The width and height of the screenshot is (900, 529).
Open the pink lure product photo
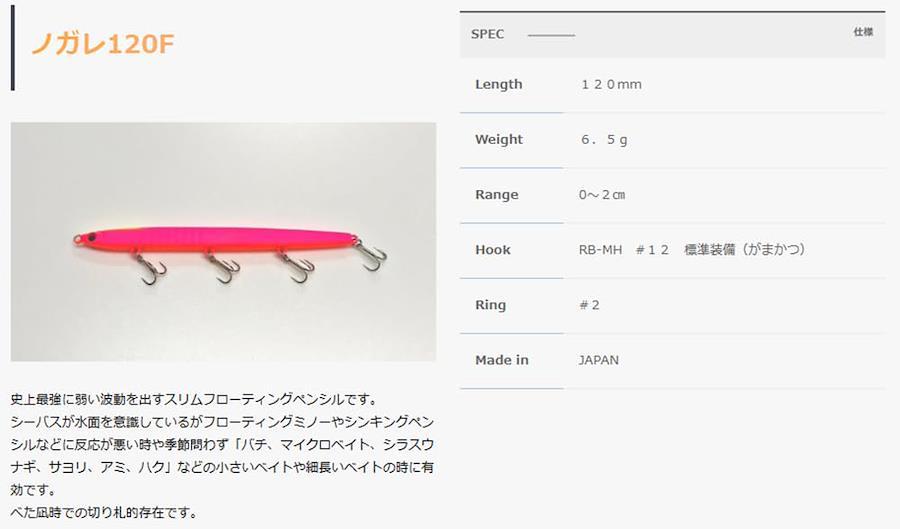point(223,242)
